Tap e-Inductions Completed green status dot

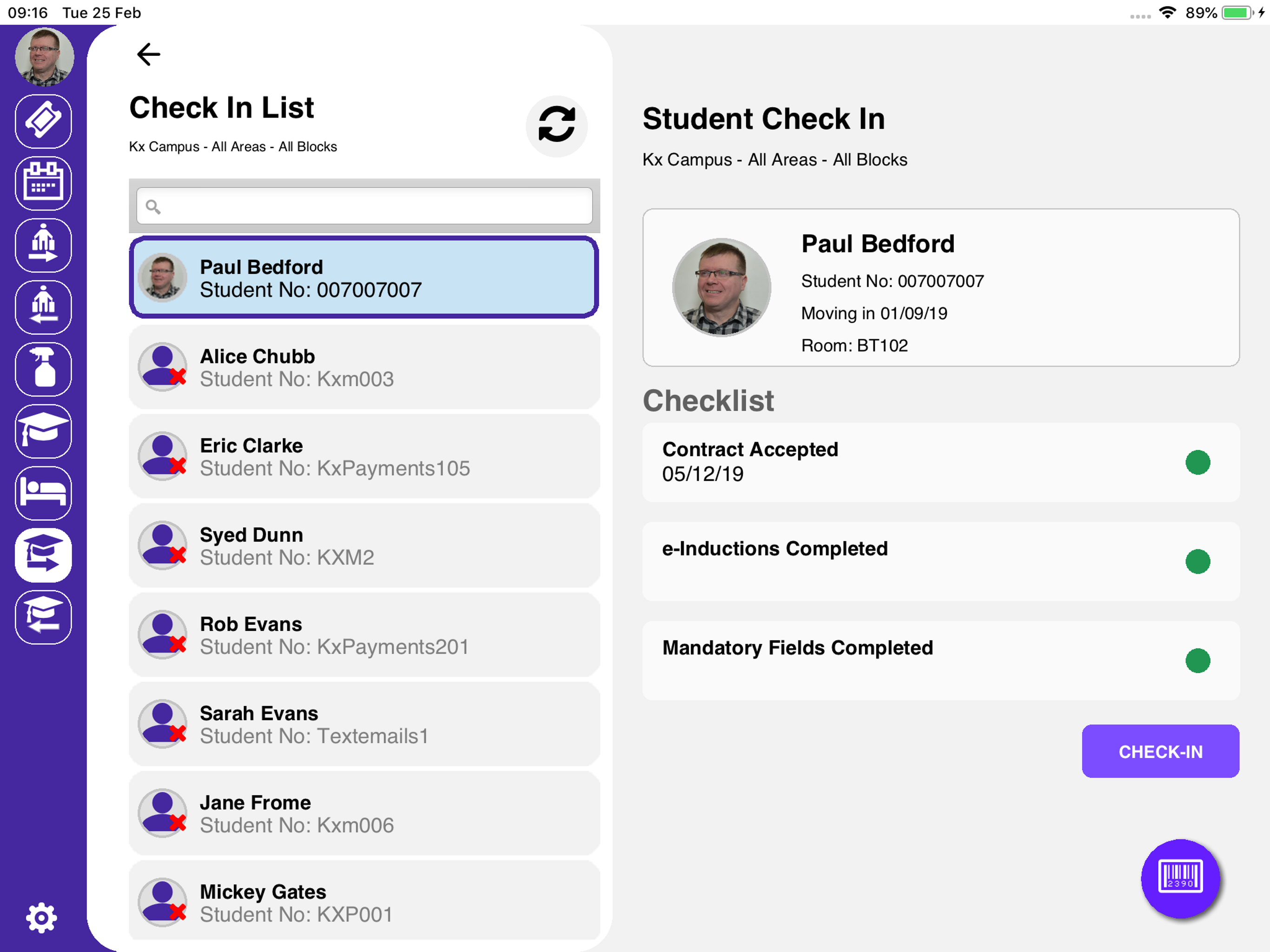pyautogui.click(x=1197, y=561)
